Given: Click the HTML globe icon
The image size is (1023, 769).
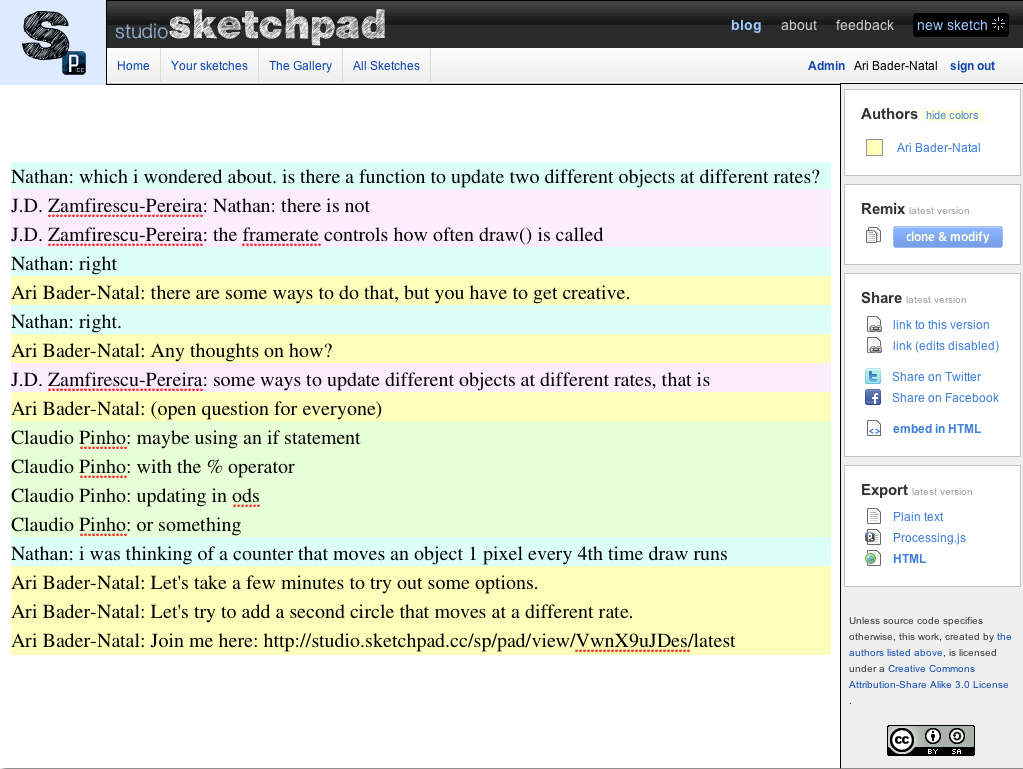Looking at the screenshot, I should (x=873, y=558).
